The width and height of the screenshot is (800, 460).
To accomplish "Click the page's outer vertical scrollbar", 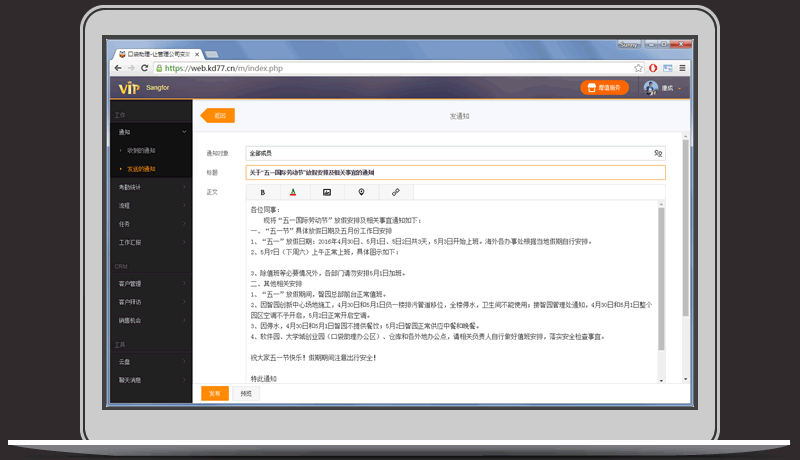I will (x=685, y=227).
